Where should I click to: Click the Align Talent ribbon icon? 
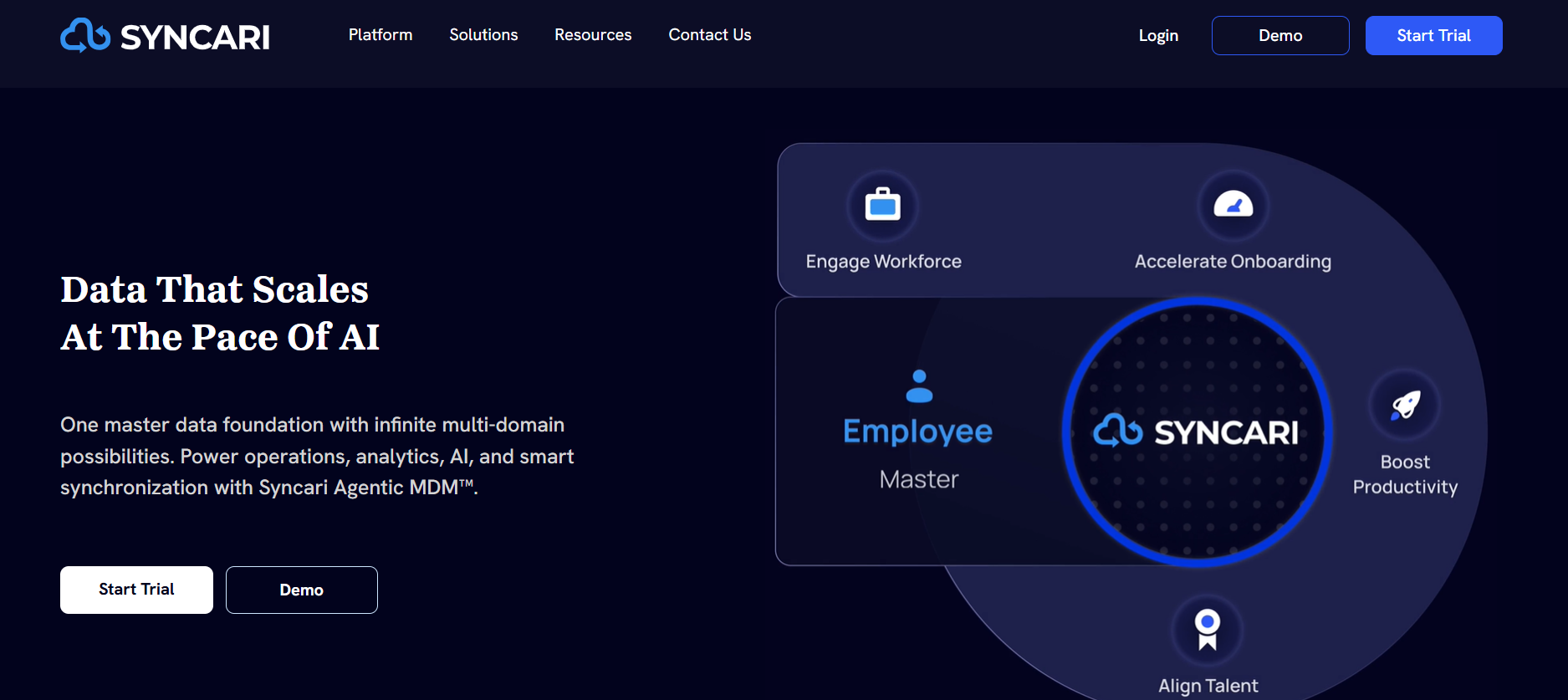pyautogui.click(x=1208, y=629)
